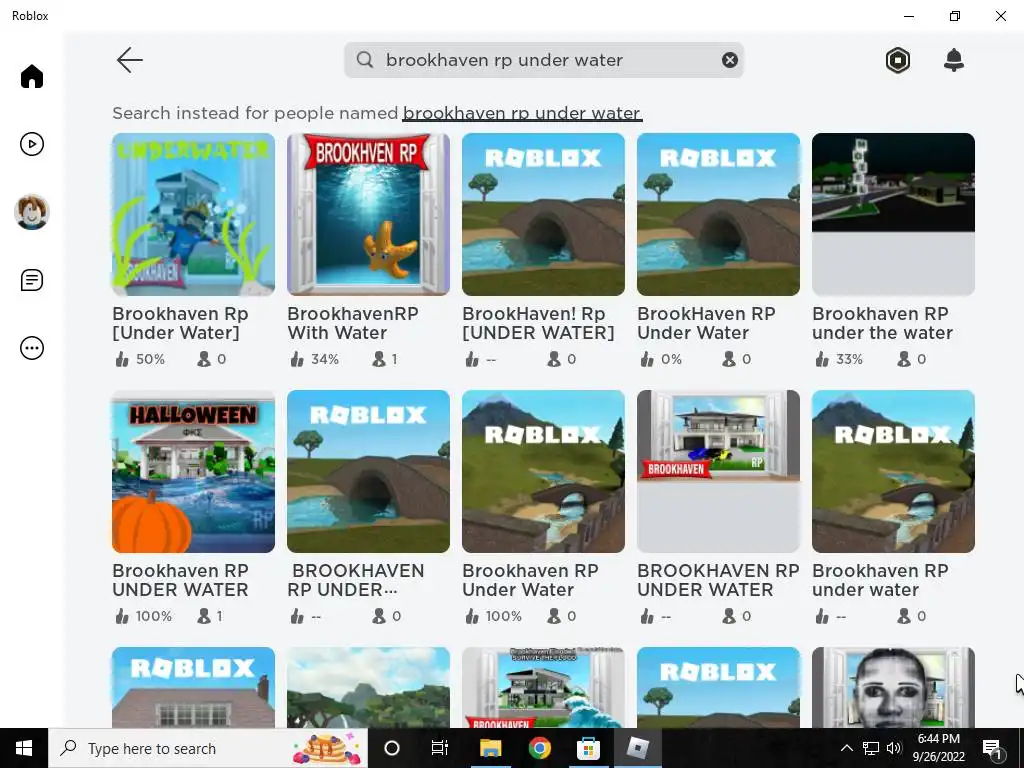Screen dimensions: 1024x768
Task: Click thumbs-up icon beside 0% rating
Action: coord(647,359)
